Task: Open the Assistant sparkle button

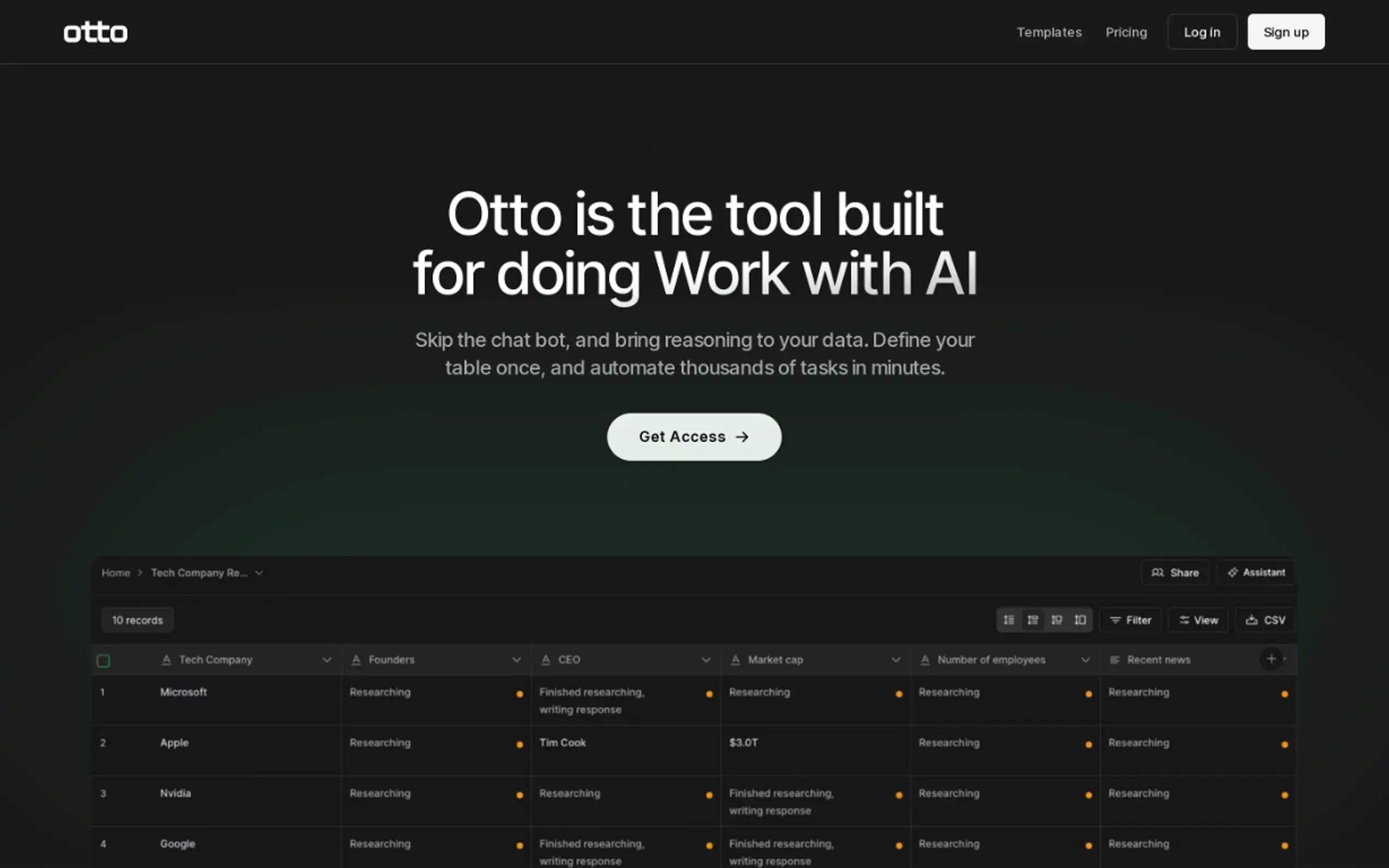Action: click(x=1256, y=572)
